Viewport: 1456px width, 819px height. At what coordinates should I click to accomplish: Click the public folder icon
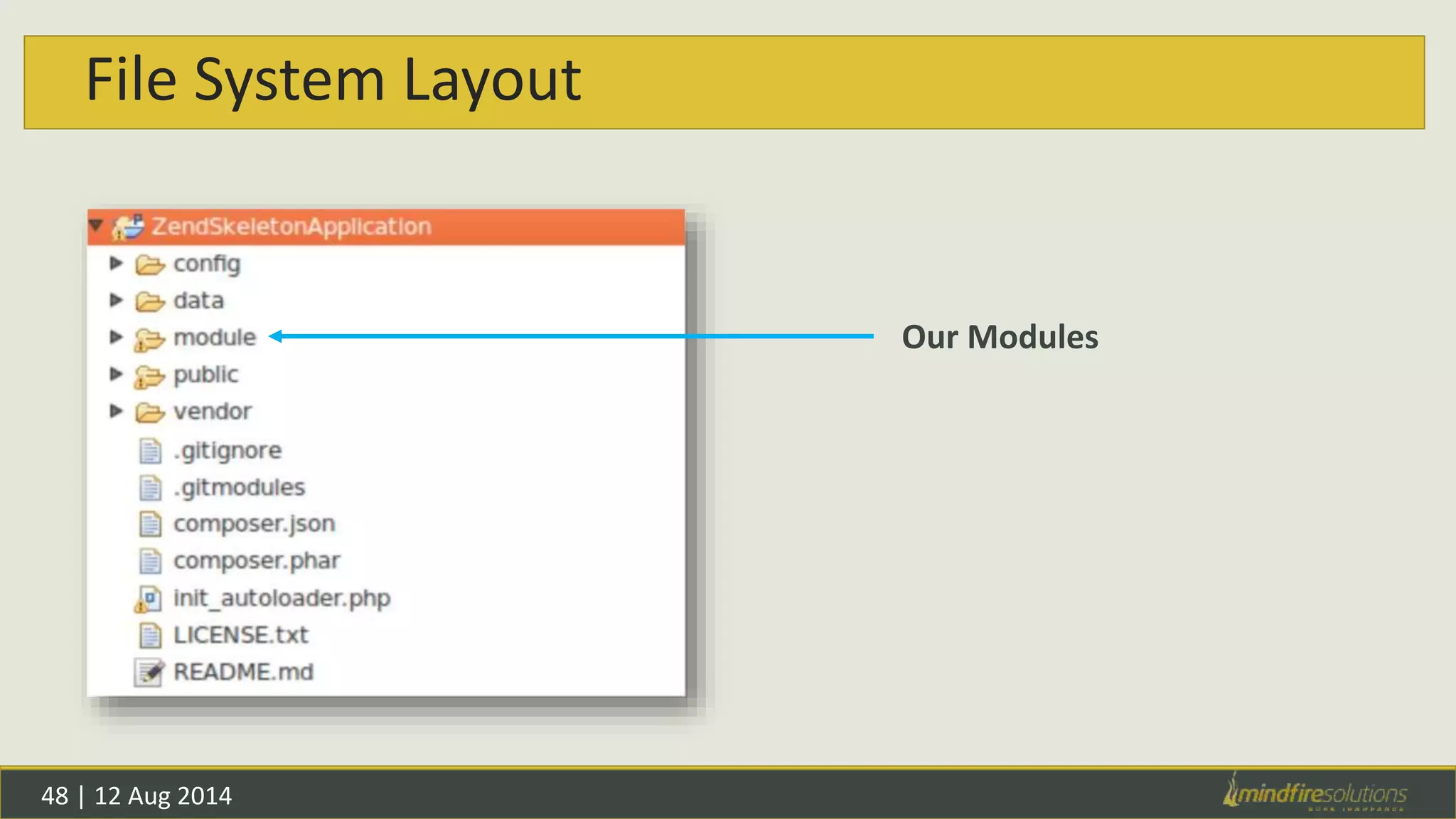coord(149,377)
